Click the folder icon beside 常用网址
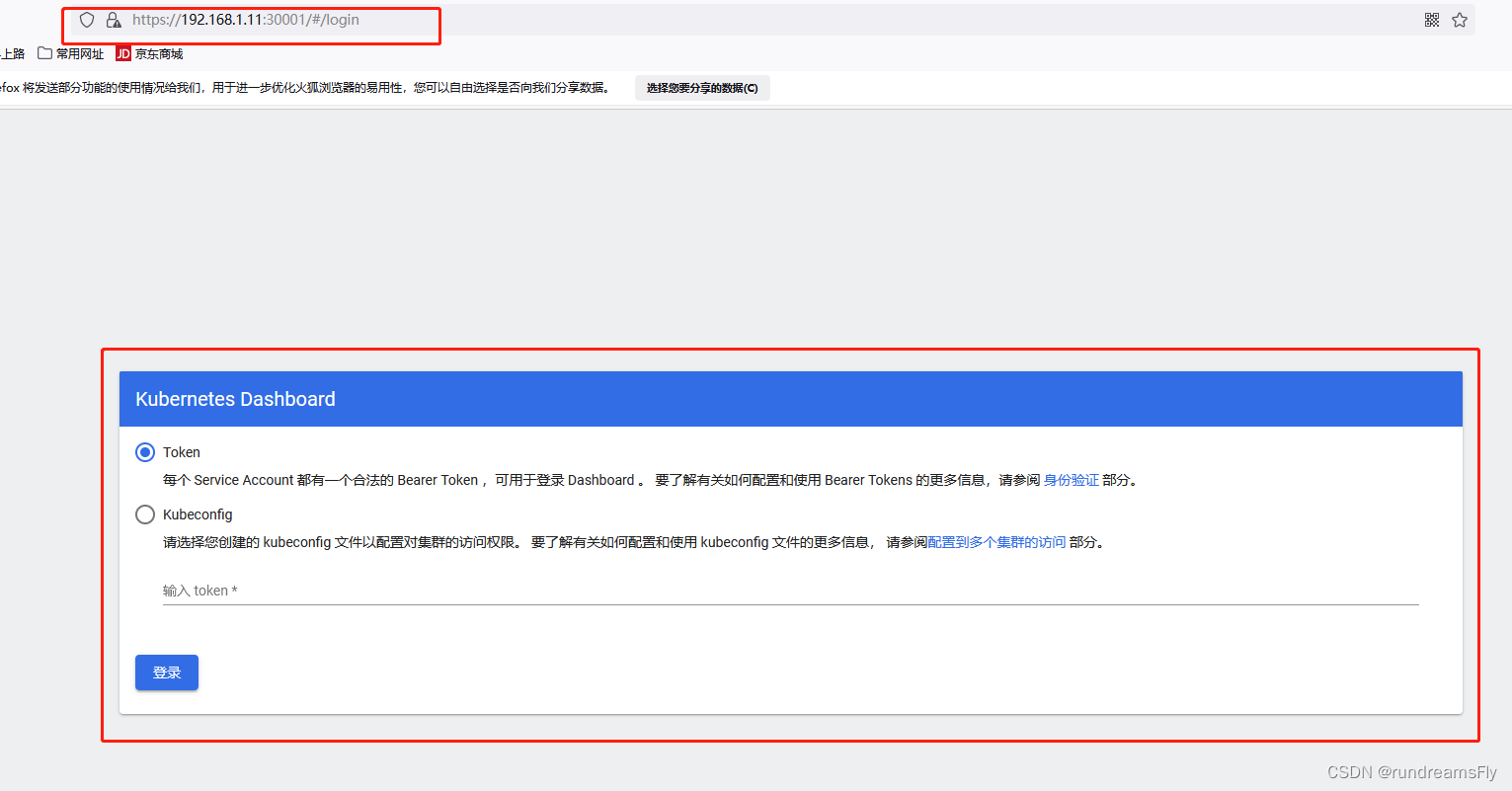The height and width of the screenshot is (791, 1512). click(x=44, y=53)
